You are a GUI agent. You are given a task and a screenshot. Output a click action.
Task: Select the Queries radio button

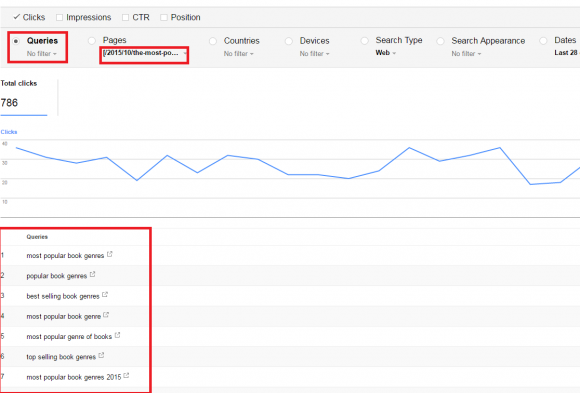tap(16, 41)
